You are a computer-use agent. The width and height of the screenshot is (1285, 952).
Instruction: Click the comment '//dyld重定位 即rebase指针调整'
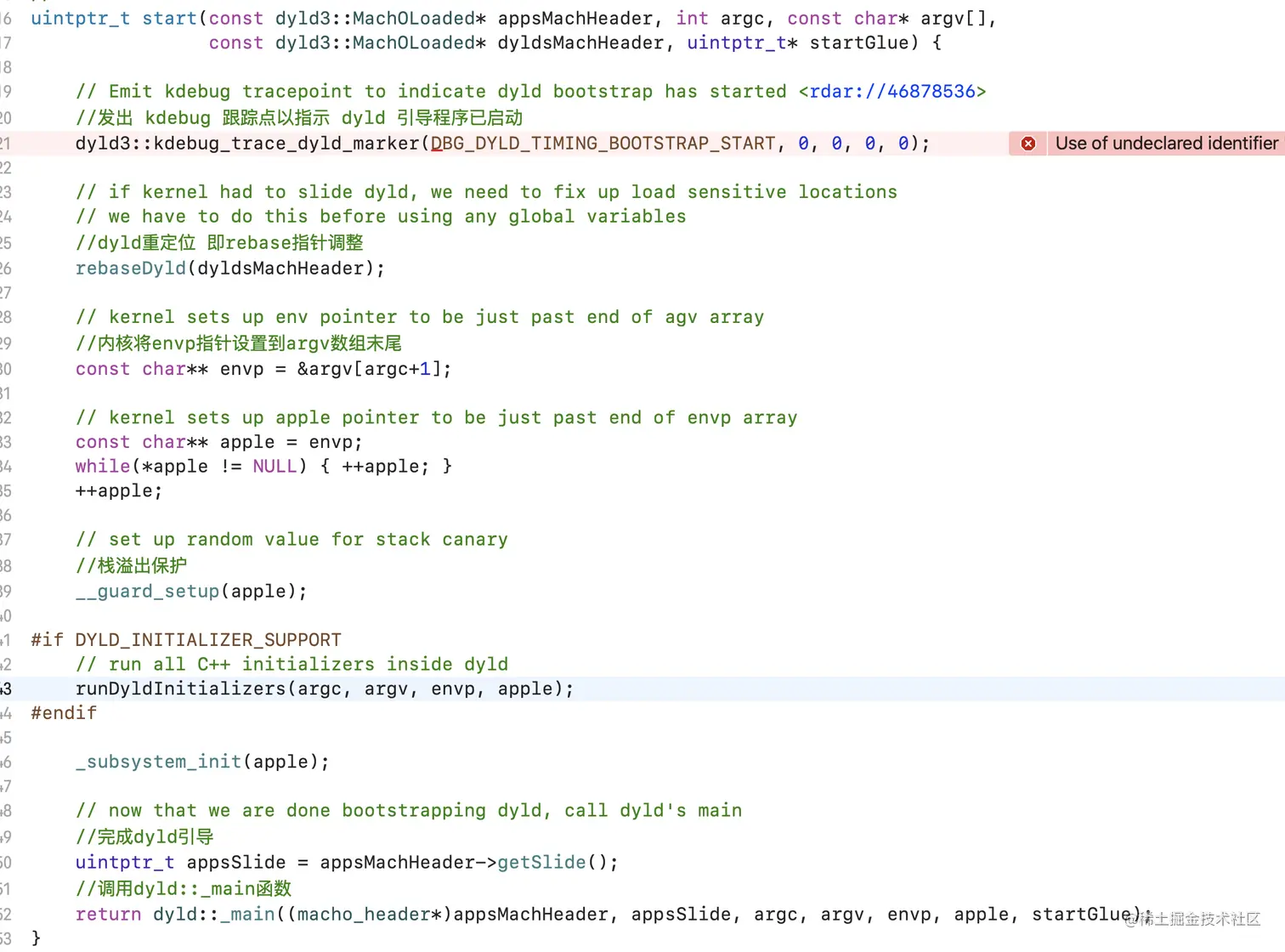coord(219,243)
